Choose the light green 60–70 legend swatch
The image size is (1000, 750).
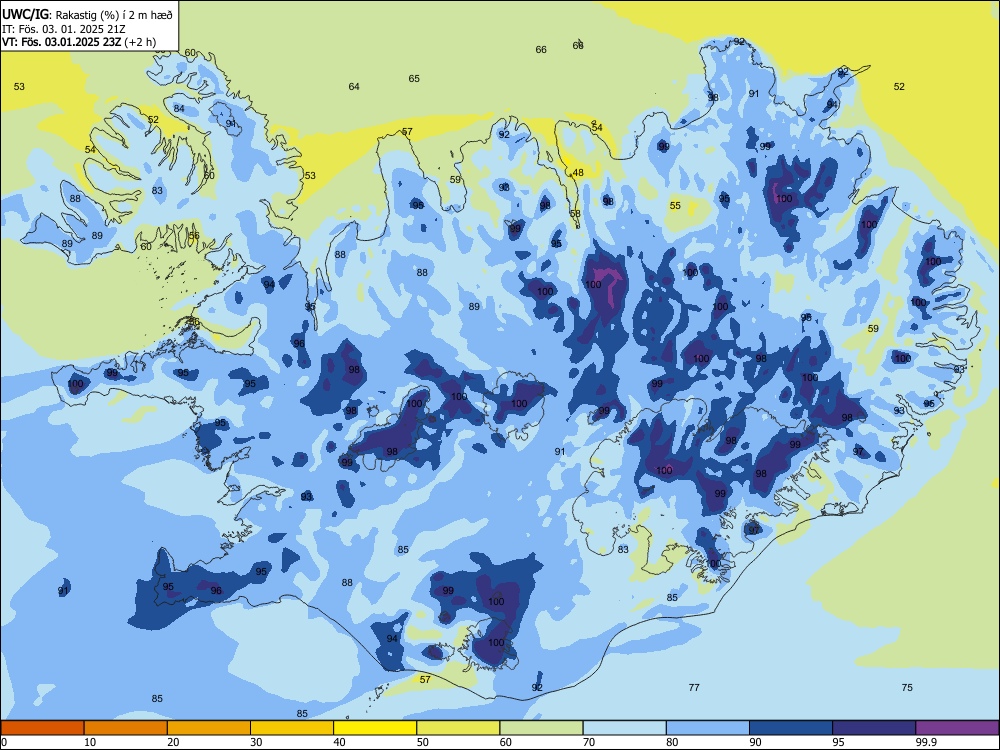click(x=541, y=728)
